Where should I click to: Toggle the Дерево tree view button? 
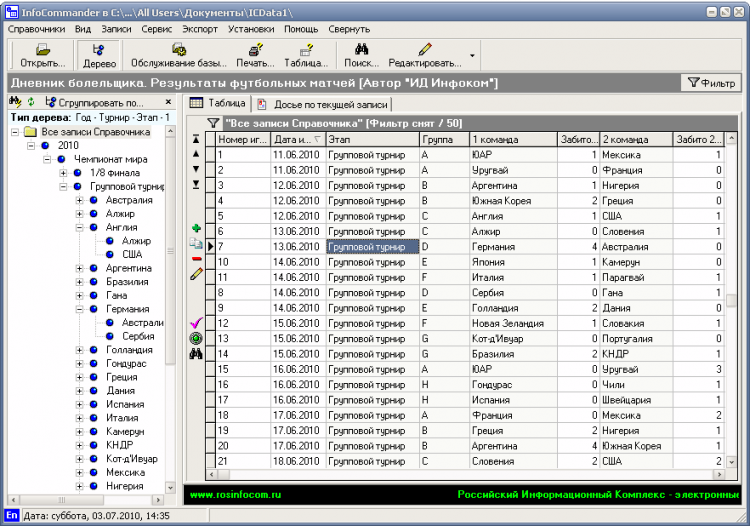click(98, 54)
